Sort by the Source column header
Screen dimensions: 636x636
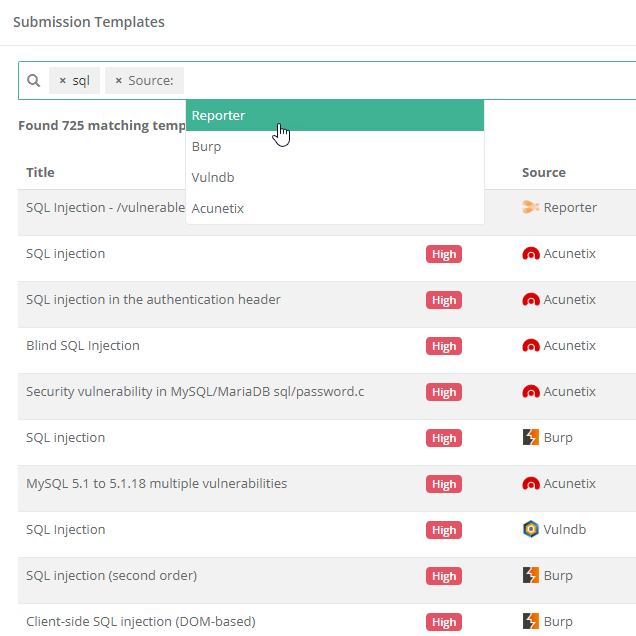(544, 172)
